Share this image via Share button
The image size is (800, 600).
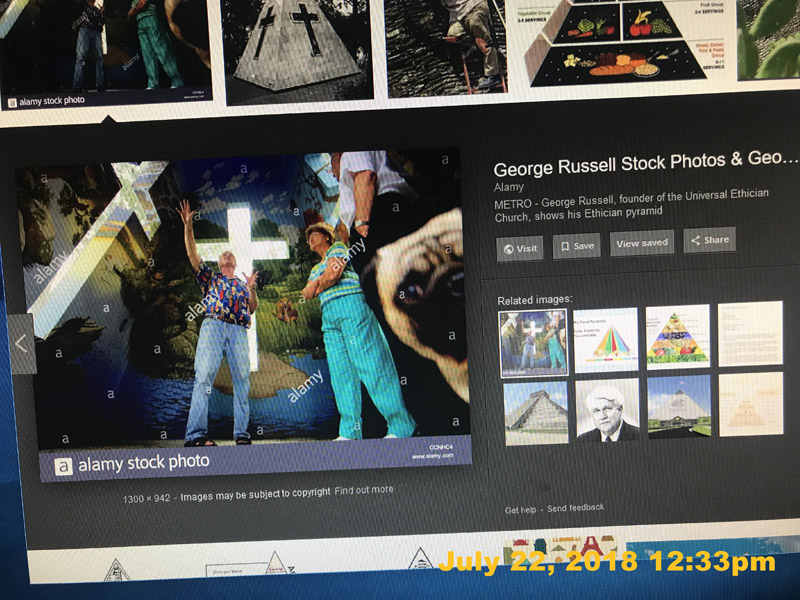[710, 240]
